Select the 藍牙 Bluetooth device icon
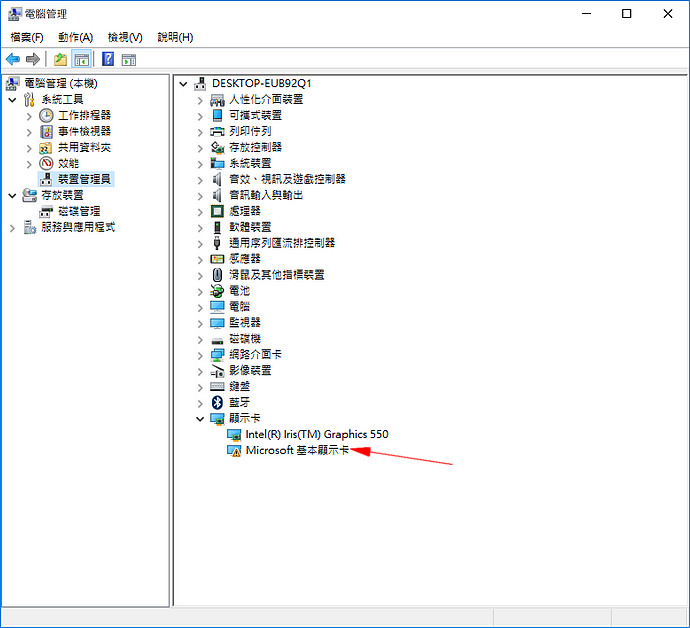 click(218, 402)
